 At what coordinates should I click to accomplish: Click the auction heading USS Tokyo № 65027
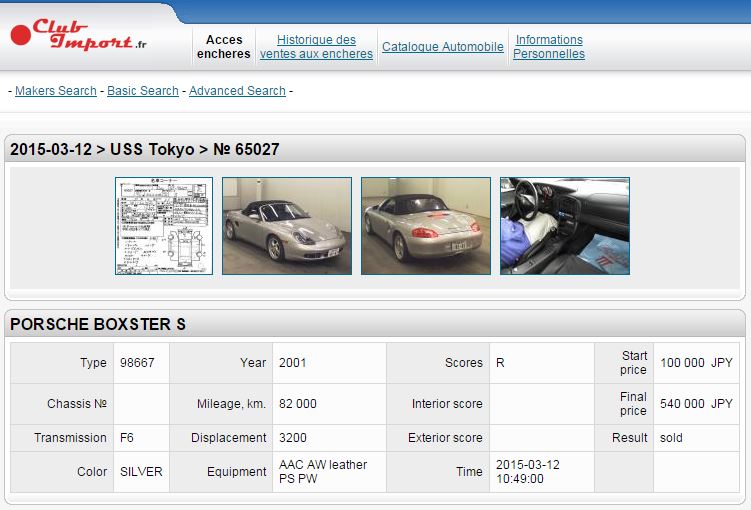145,150
